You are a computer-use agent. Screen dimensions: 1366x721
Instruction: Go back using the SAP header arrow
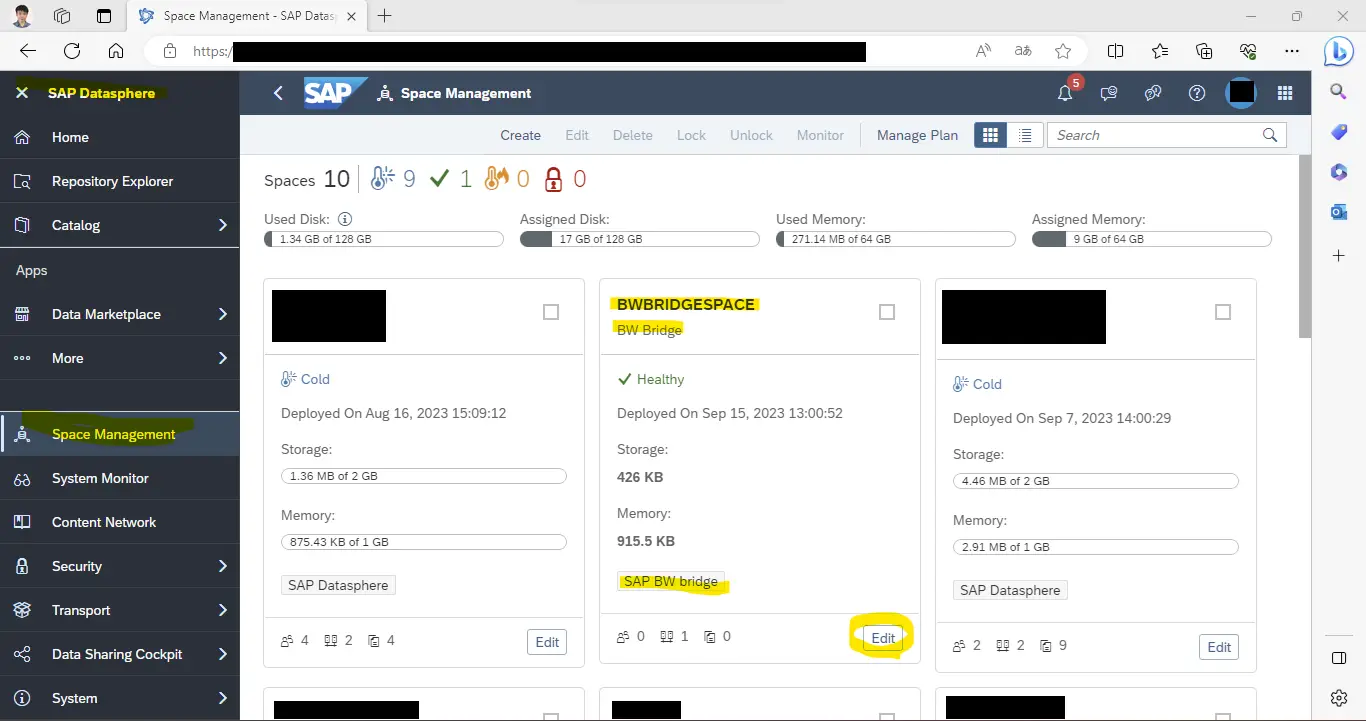coord(279,93)
